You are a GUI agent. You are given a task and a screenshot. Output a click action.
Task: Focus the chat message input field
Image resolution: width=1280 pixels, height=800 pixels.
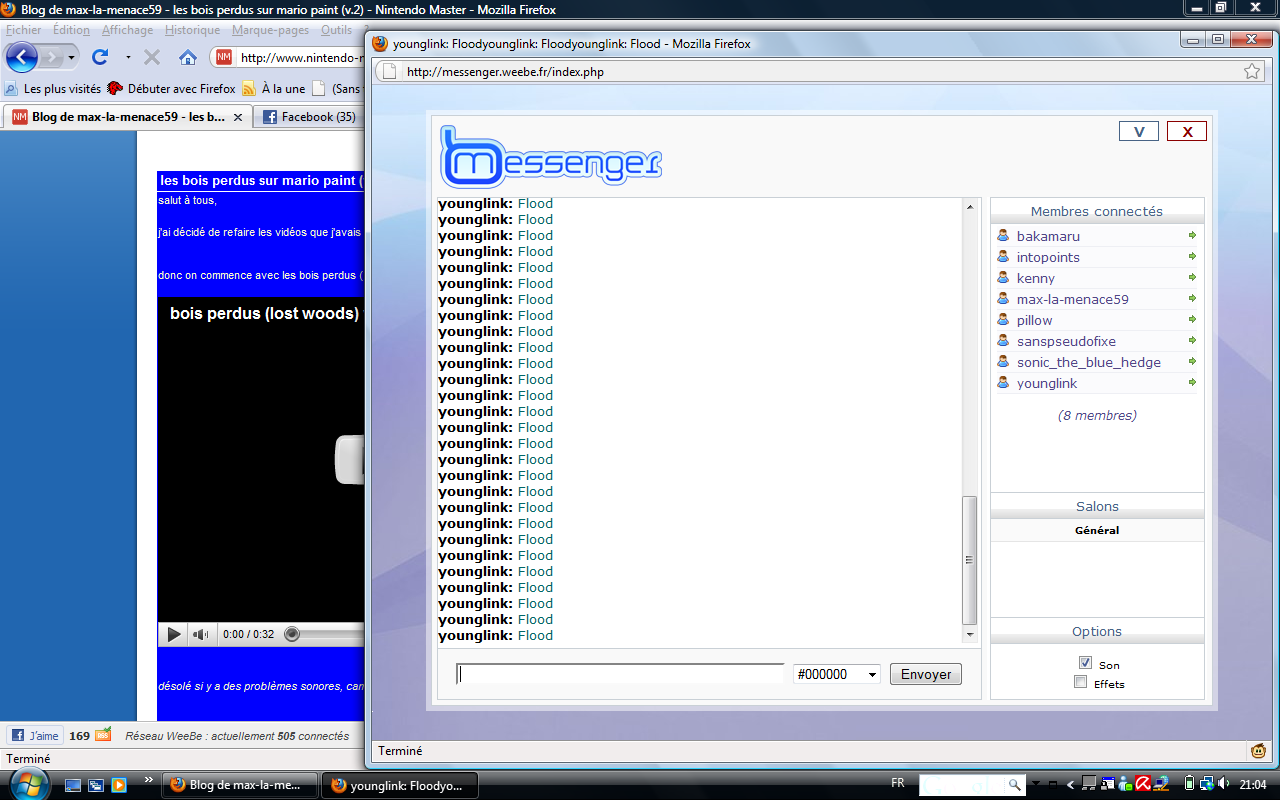click(x=620, y=674)
